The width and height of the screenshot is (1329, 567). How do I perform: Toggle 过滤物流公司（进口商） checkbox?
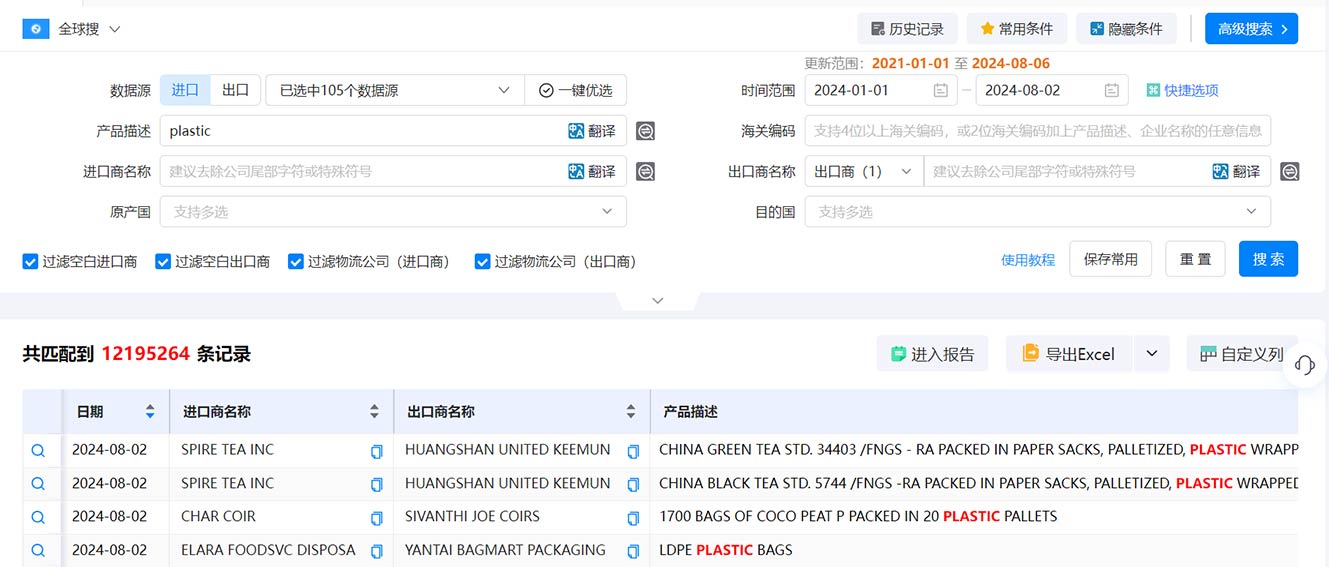[296, 261]
